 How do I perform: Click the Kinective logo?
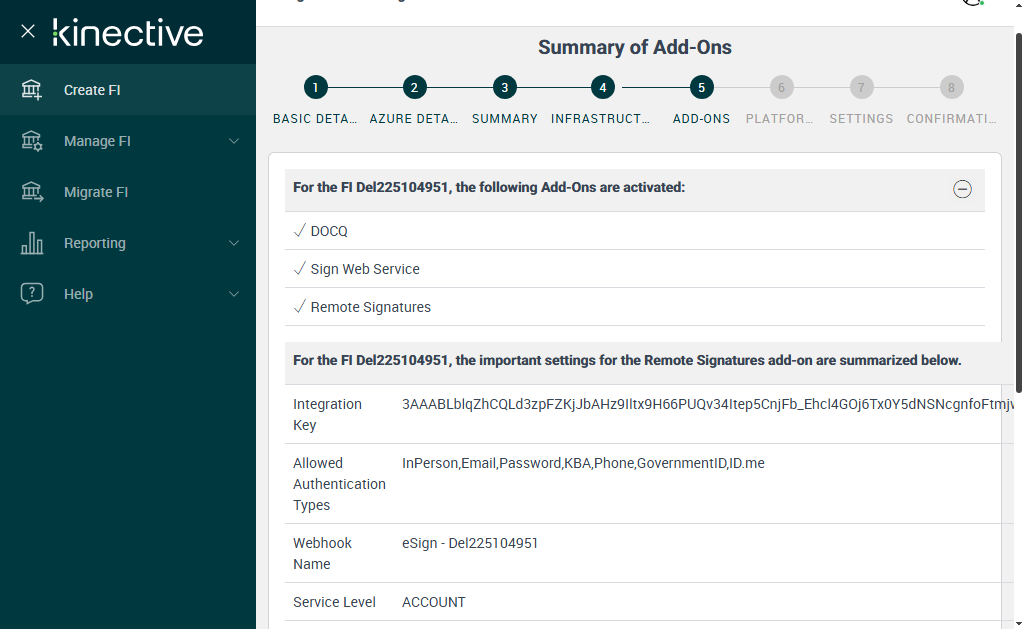coord(128,32)
